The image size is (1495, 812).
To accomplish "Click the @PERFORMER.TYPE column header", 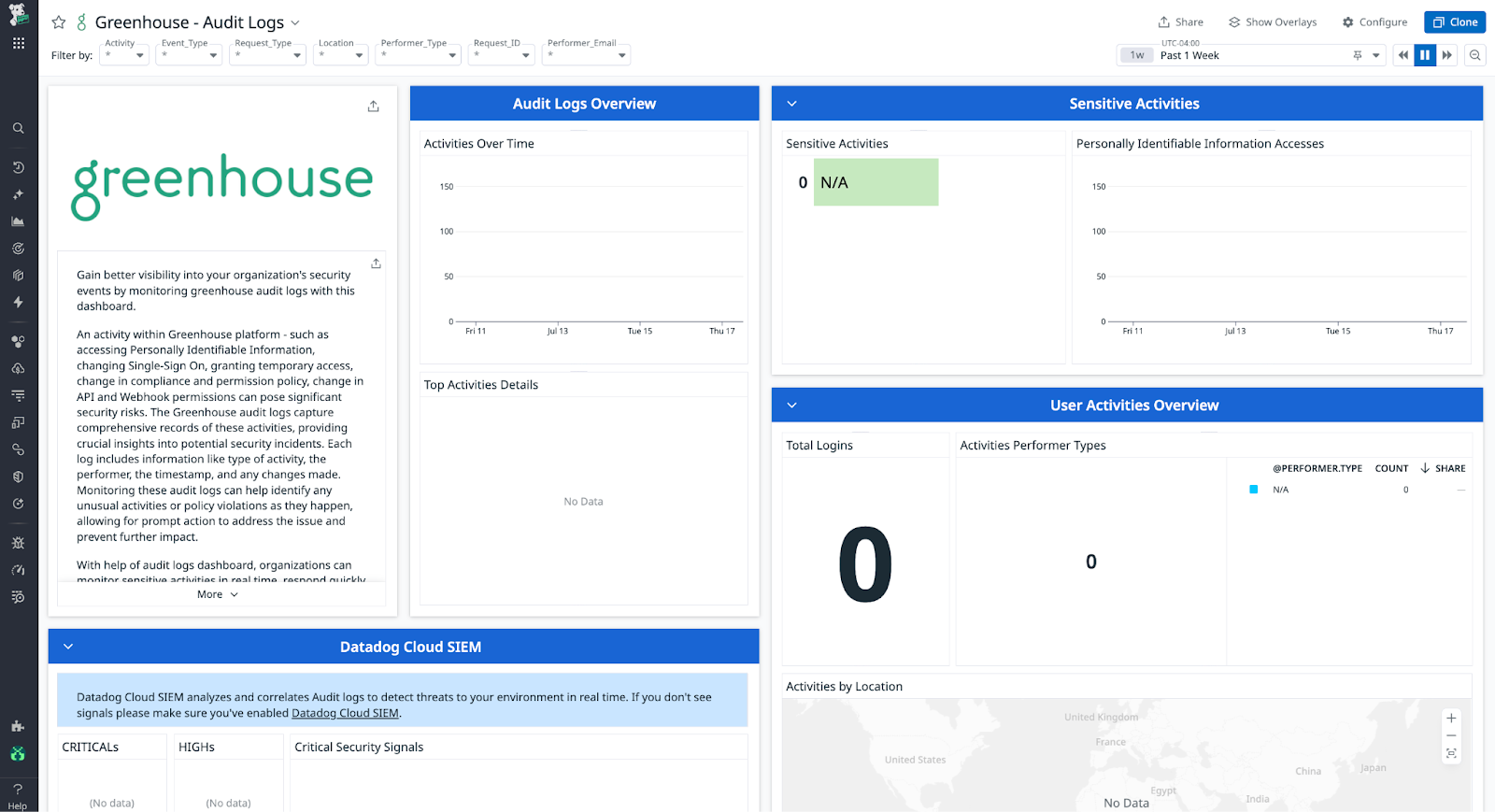I will (x=1317, y=468).
